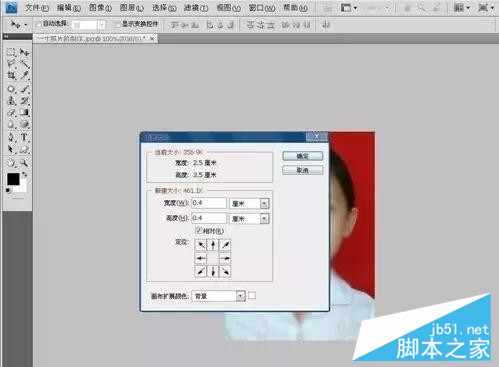Click the background color swatch
The height and width of the screenshot is (367, 499).
(22, 187)
